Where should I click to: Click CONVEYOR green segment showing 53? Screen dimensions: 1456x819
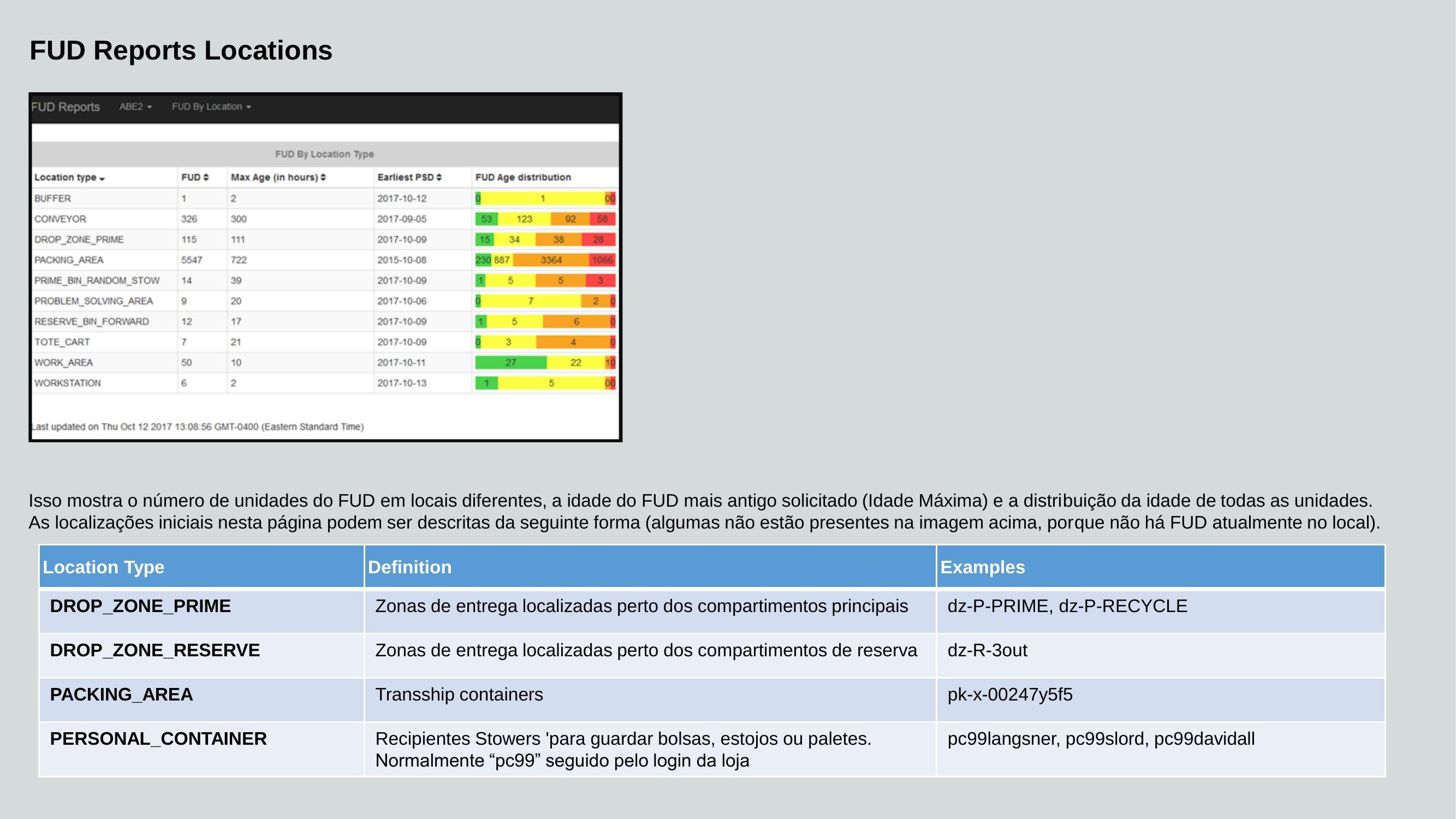[x=486, y=219]
